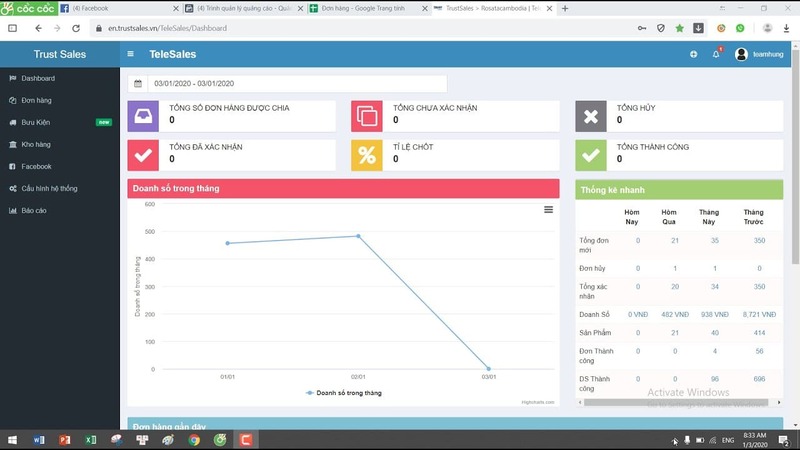Switch to Trình quản lý quảng cáo tab
Screen dimensions: 800x450
pos(244,8)
